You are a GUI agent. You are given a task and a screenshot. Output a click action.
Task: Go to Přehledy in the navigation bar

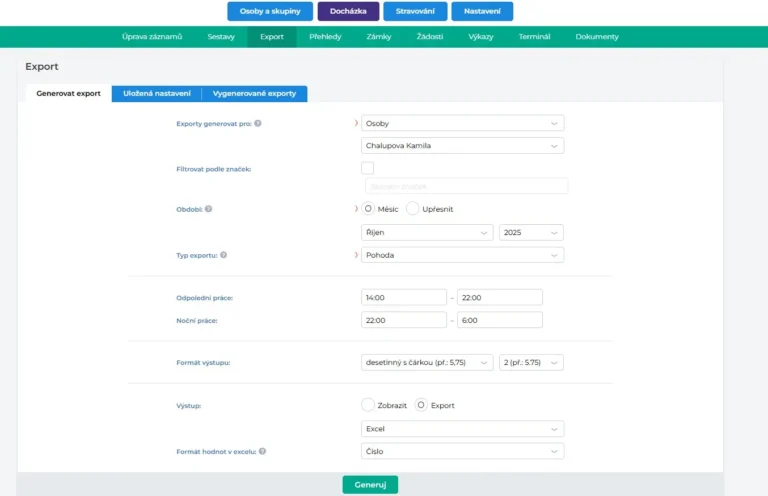(x=325, y=37)
